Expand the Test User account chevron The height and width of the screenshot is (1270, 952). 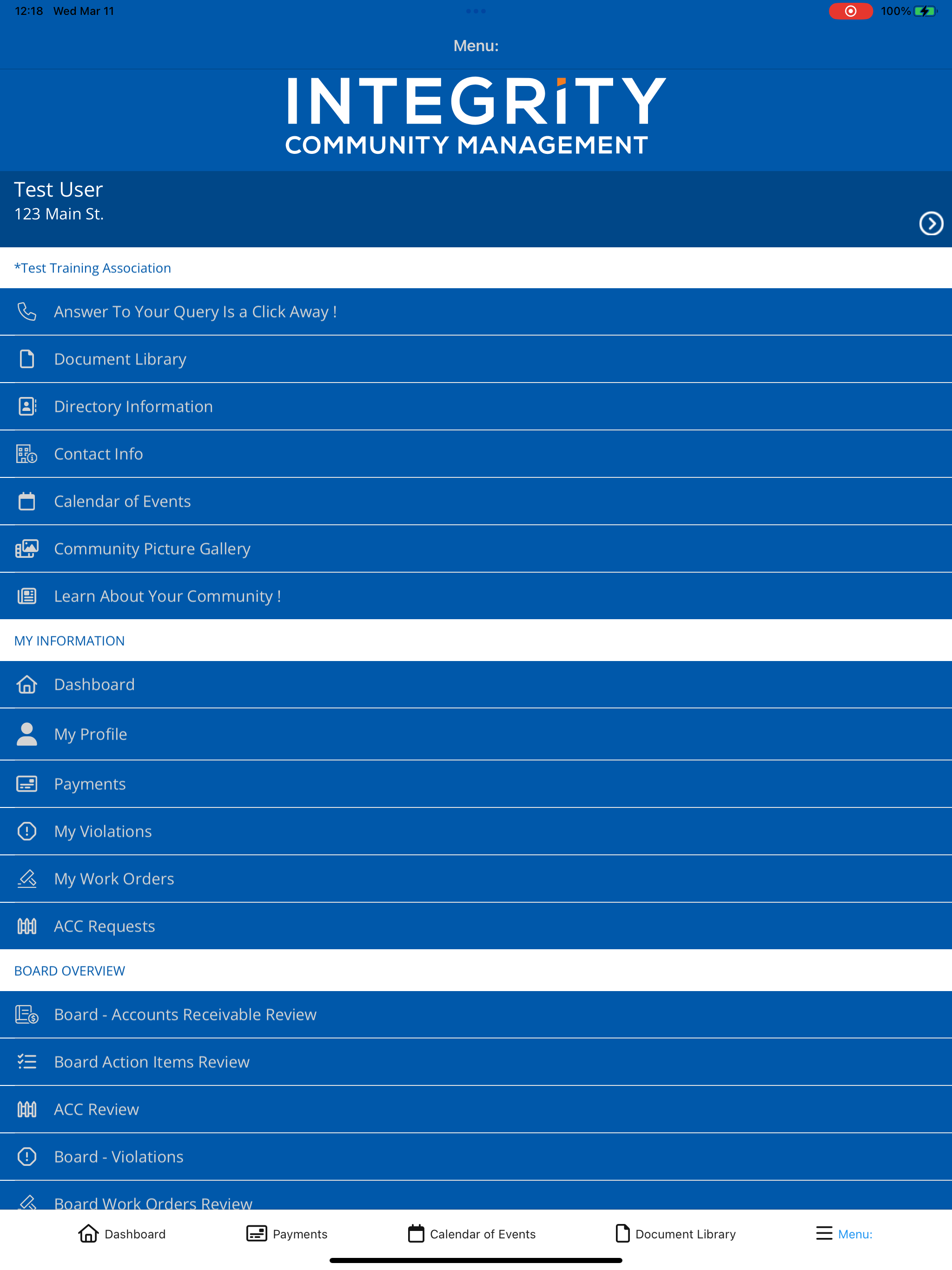tap(931, 223)
